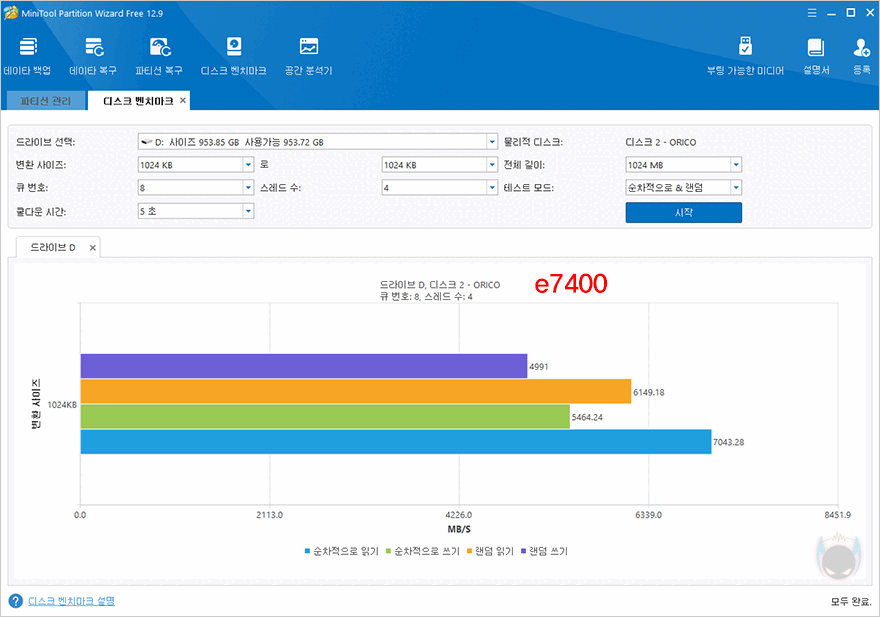Open 부팅 가능한 미디어 (Bootable Media) tool
880x617 pixels.
point(745,56)
